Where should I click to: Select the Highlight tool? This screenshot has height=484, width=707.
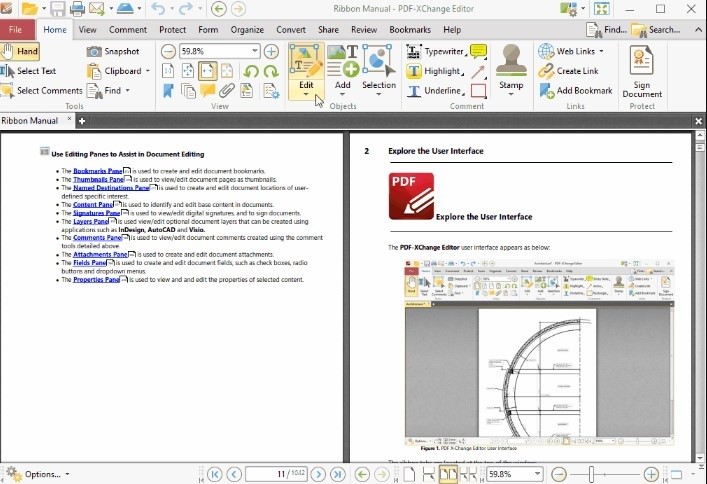435,71
